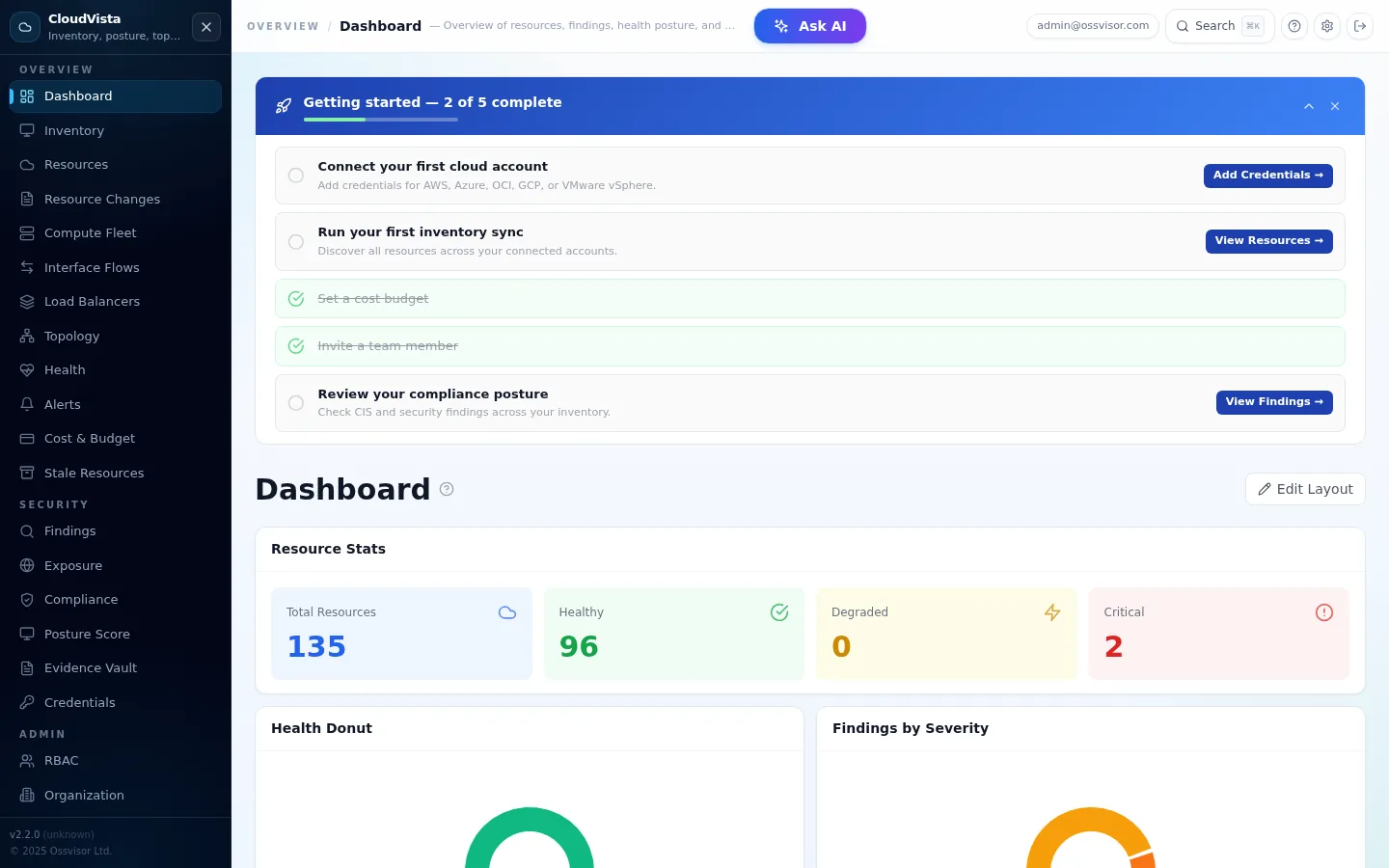Click View Resources button

pos(1269,241)
